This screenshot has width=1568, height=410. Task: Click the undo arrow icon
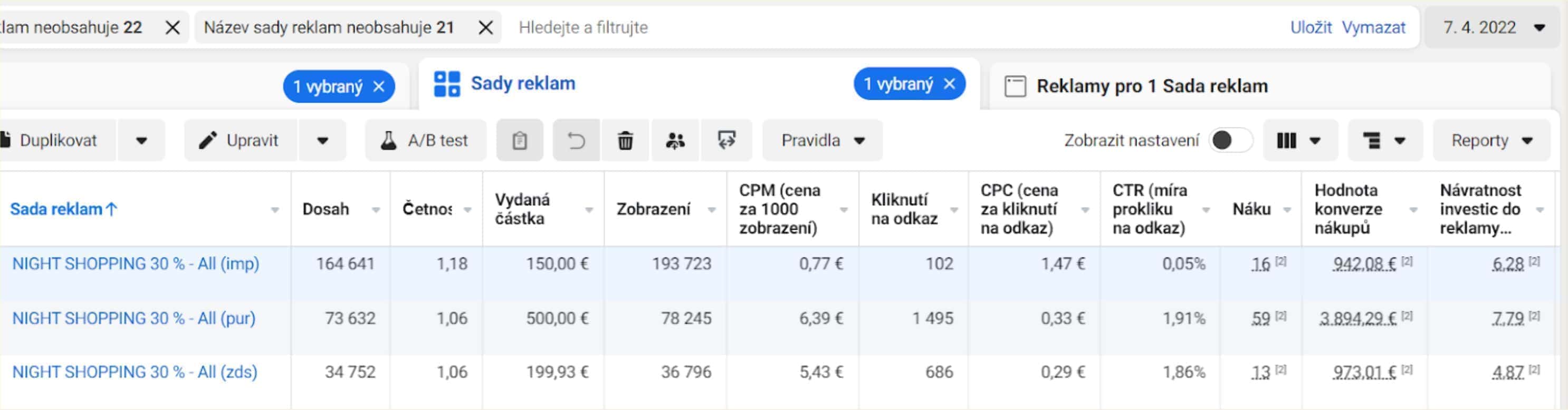pyautogui.click(x=576, y=141)
